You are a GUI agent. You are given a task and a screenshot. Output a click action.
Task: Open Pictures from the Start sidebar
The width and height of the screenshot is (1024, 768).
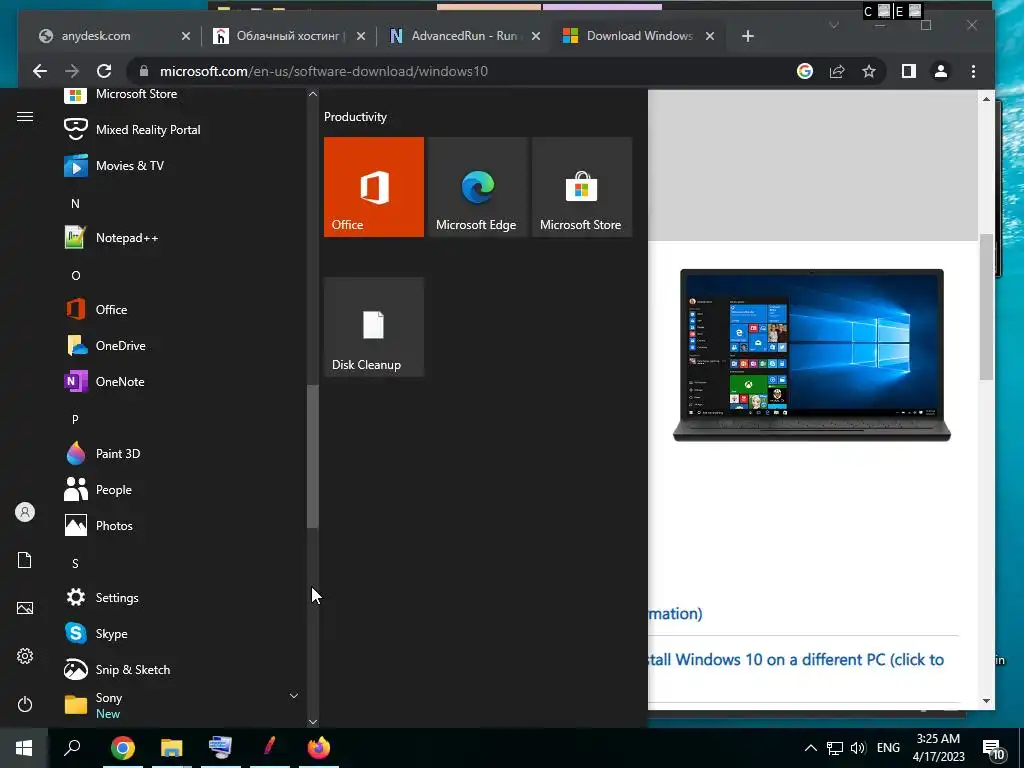coord(25,608)
